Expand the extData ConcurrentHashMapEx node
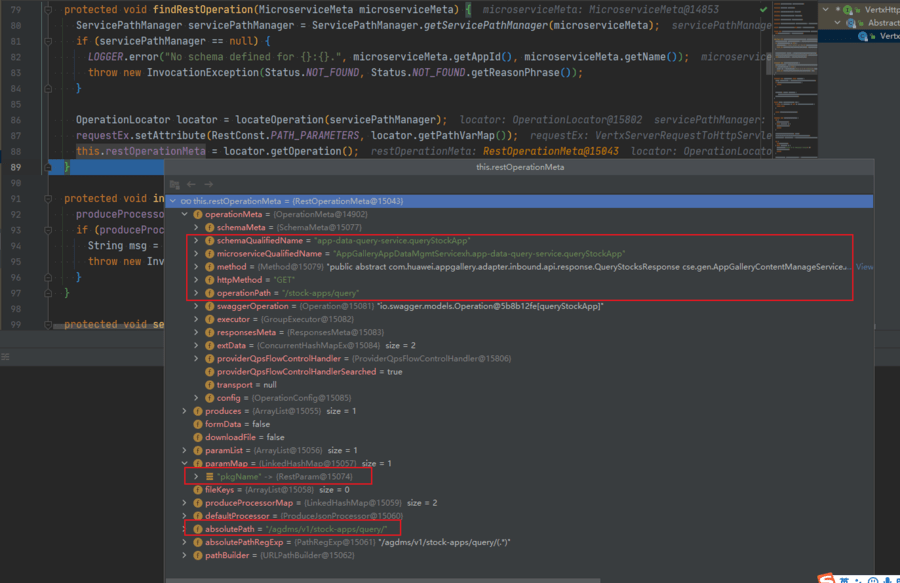The height and width of the screenshot is (583, 900). click(x=196, y=345)
